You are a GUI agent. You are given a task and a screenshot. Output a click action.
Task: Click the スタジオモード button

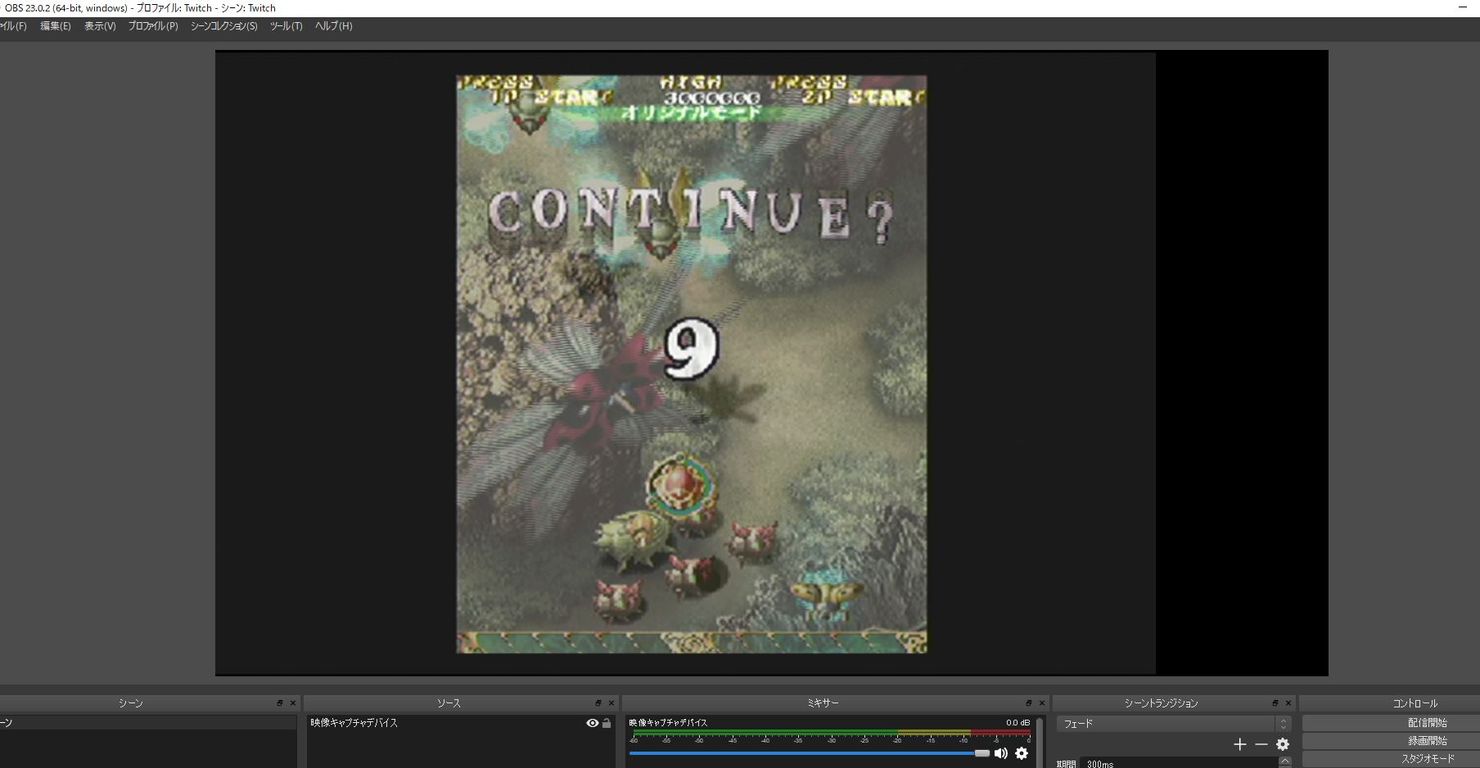[1391, 759]
